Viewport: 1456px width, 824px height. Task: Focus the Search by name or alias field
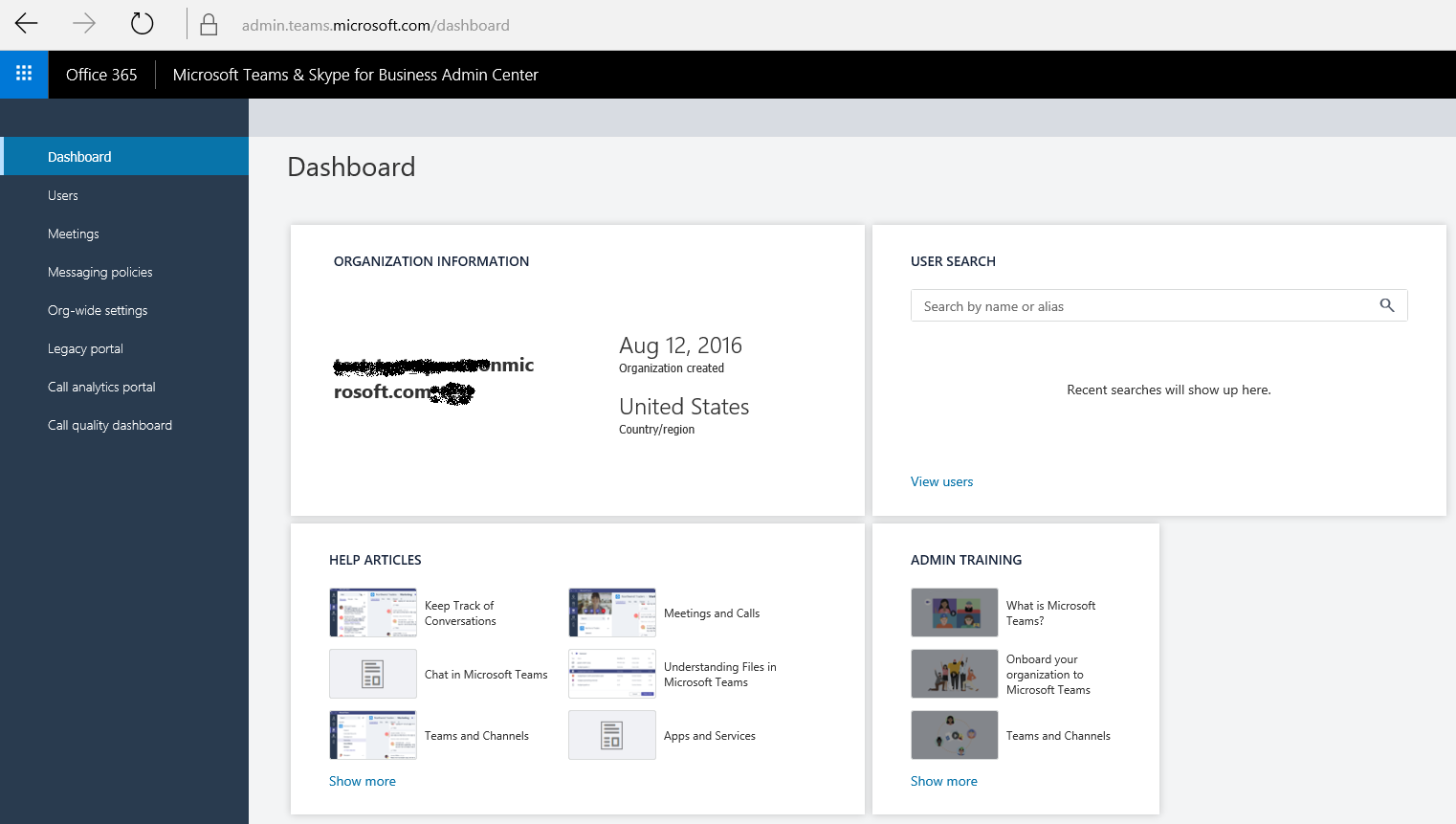click(1158, 305)
